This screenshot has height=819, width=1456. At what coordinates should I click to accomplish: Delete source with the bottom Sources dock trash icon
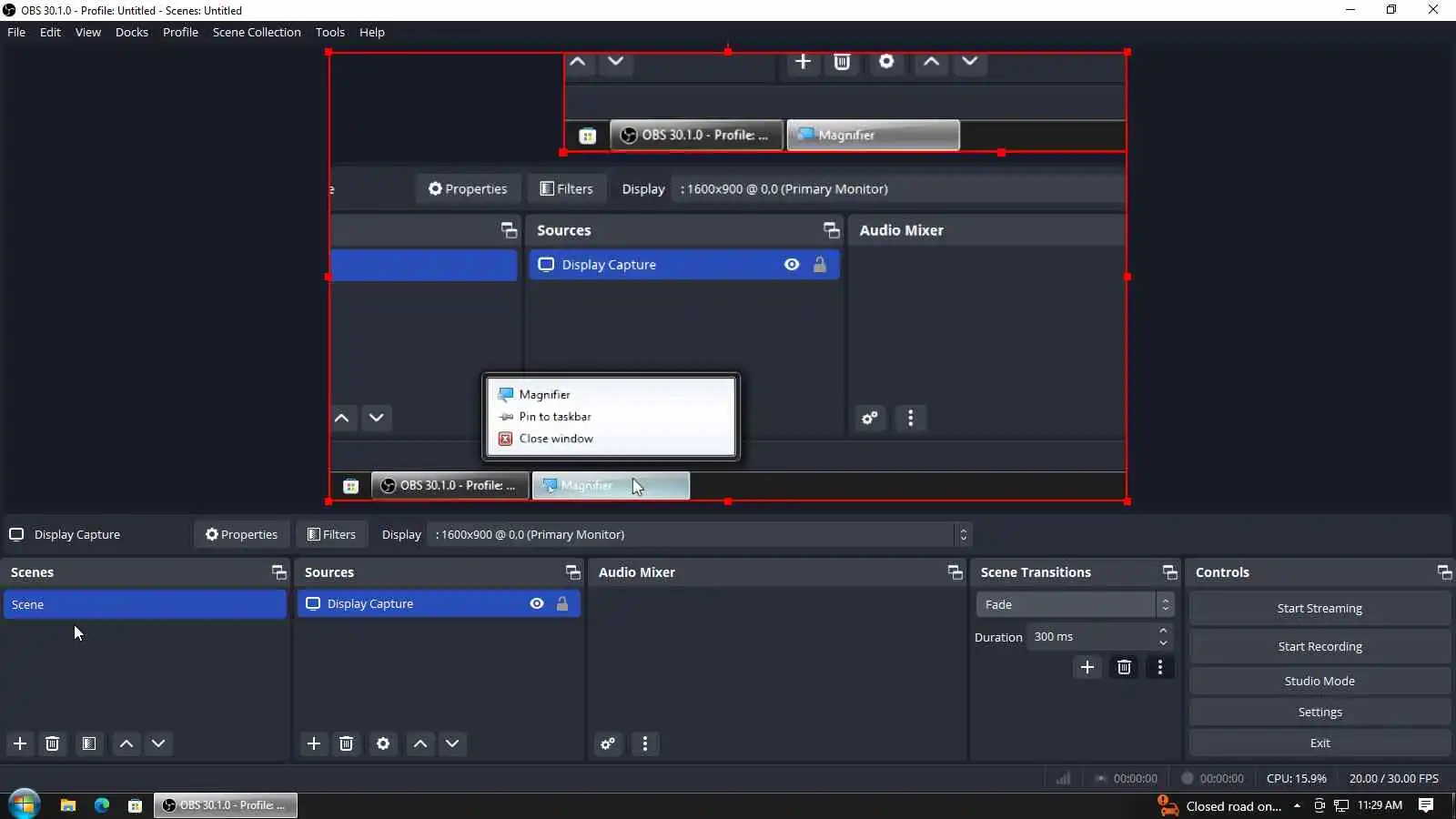click(x=347, y=743)
